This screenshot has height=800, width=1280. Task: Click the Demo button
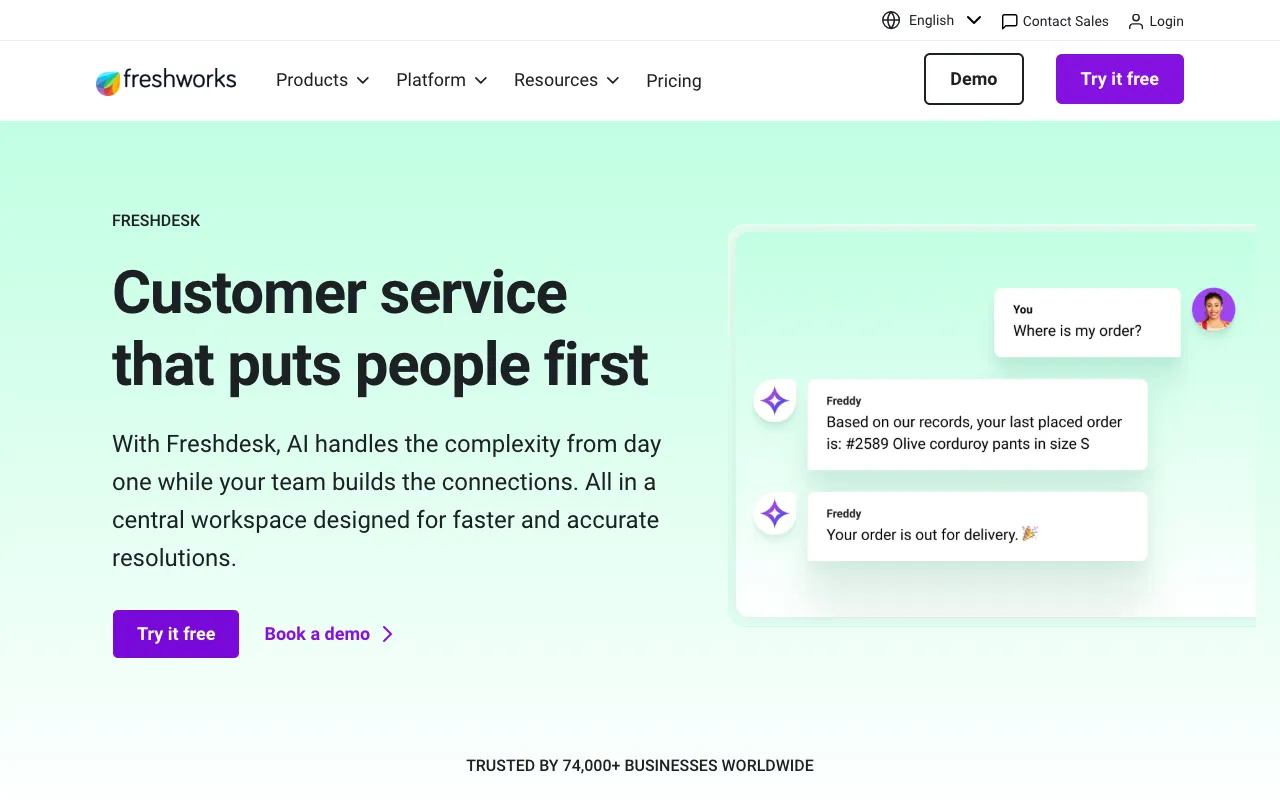(973, 78)
